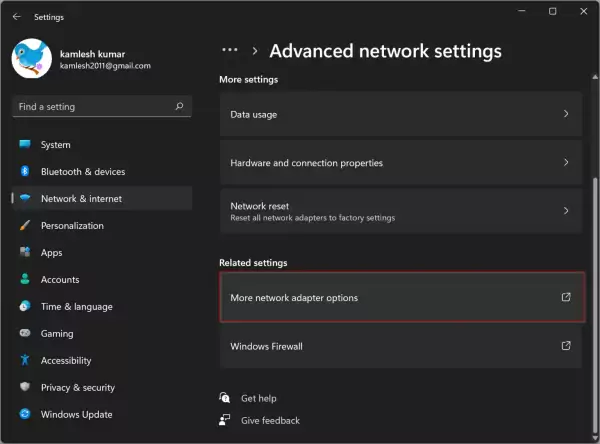Viewport: 600px width, 444px height.
Task: Click the Time & language globe icon
Action: point(25,306)
